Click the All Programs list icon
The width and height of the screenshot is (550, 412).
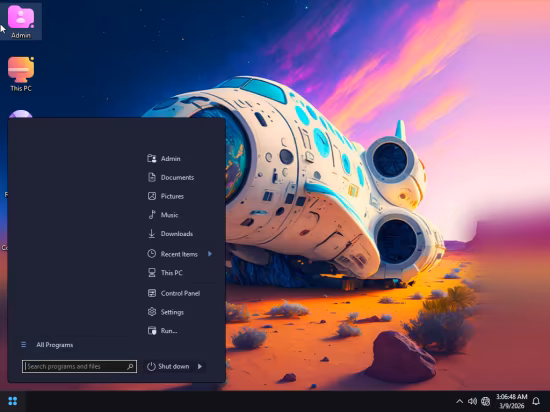tap(24, 345)
